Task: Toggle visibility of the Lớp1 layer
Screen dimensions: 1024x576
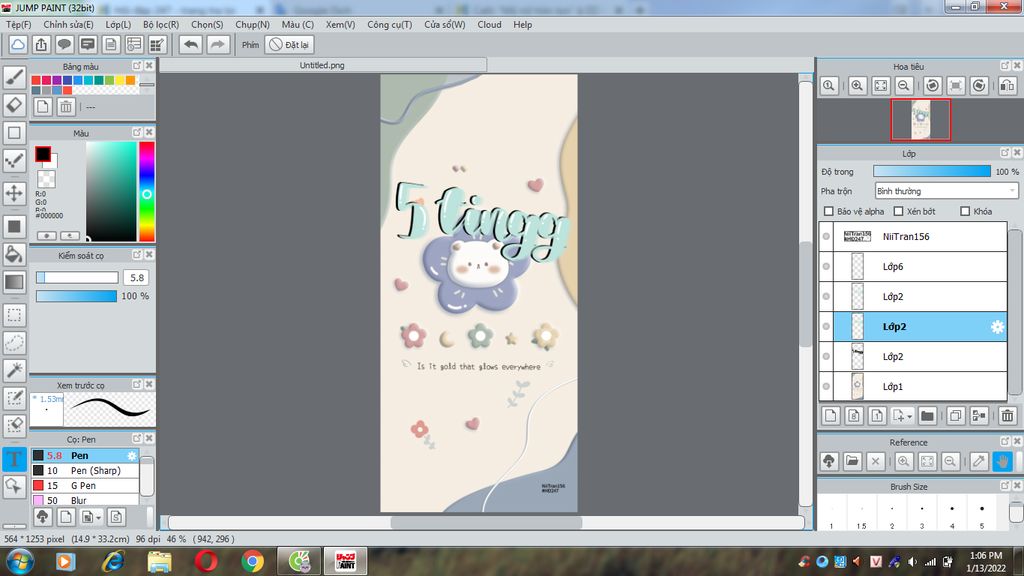Action: coord(826,387)
